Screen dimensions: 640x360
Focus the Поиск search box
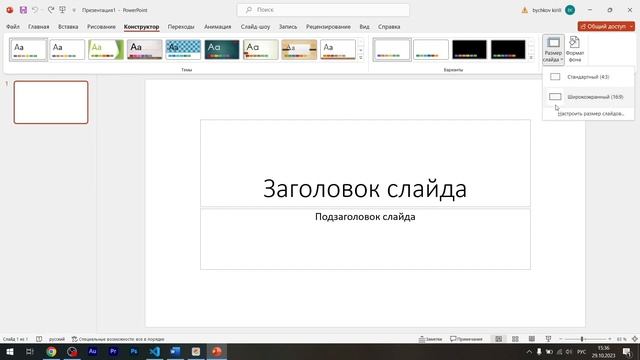click(x=323, y=10)
